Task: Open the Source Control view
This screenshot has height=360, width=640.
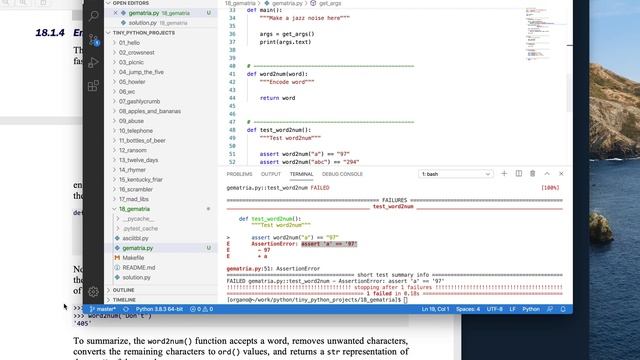Action: (93, 39)
